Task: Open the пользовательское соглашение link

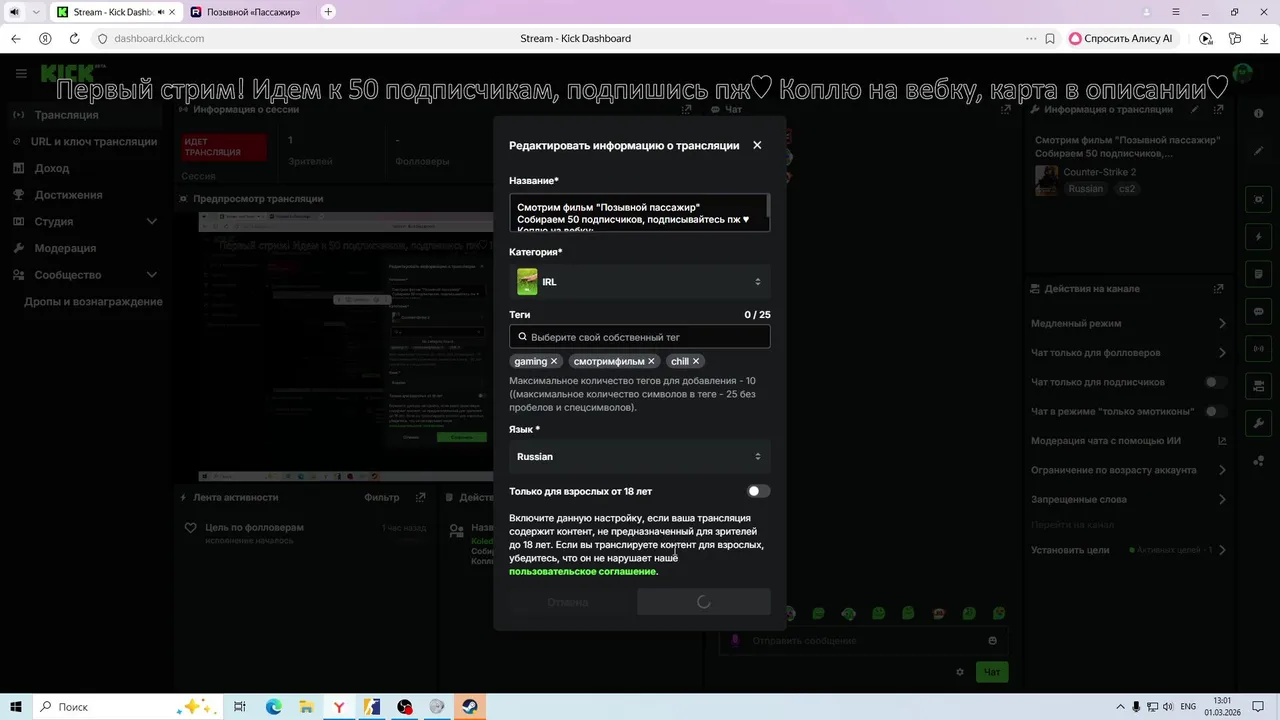Action: pyautogui.click(x=582, y=572)
